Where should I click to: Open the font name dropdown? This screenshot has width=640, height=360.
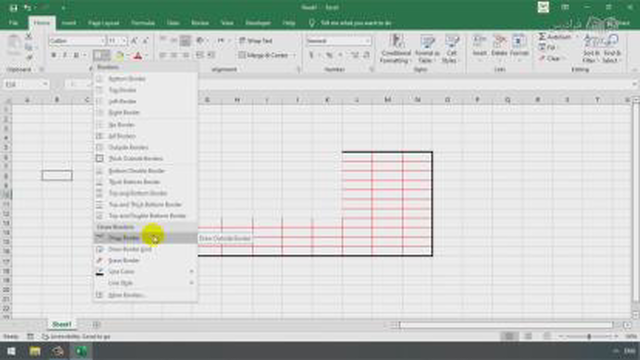pos(102,41)
